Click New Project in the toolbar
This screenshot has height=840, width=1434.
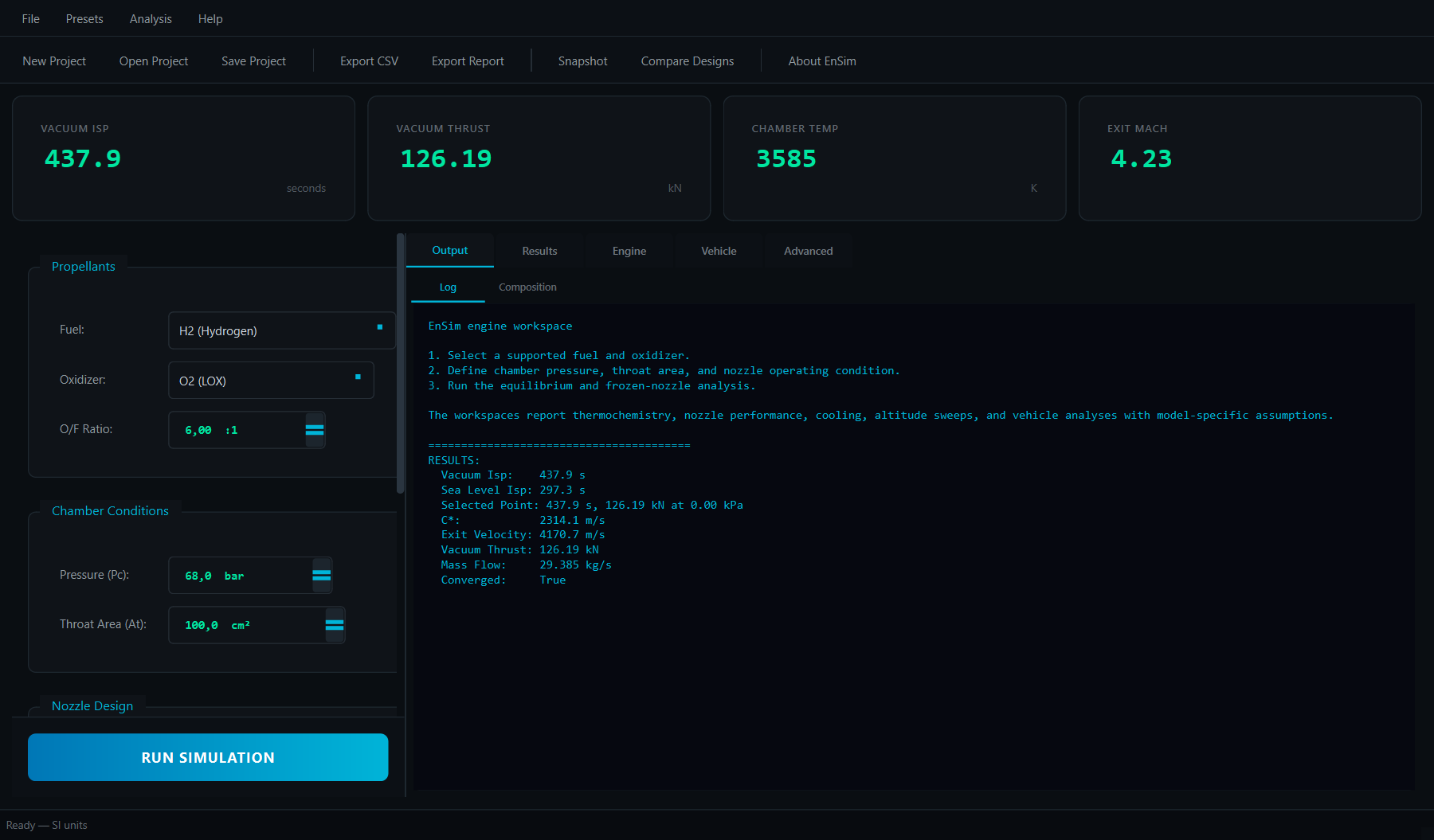[x=54, y=61]
